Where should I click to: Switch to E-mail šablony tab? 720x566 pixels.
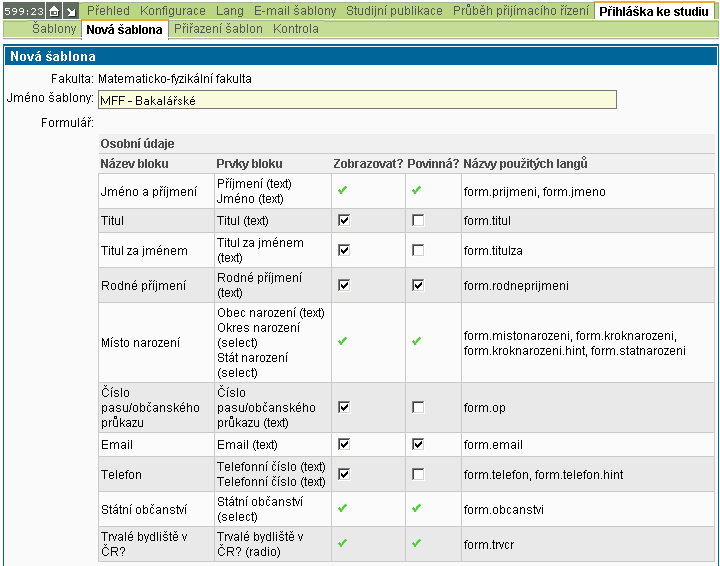pyautogui.click(x=295, y=11)
